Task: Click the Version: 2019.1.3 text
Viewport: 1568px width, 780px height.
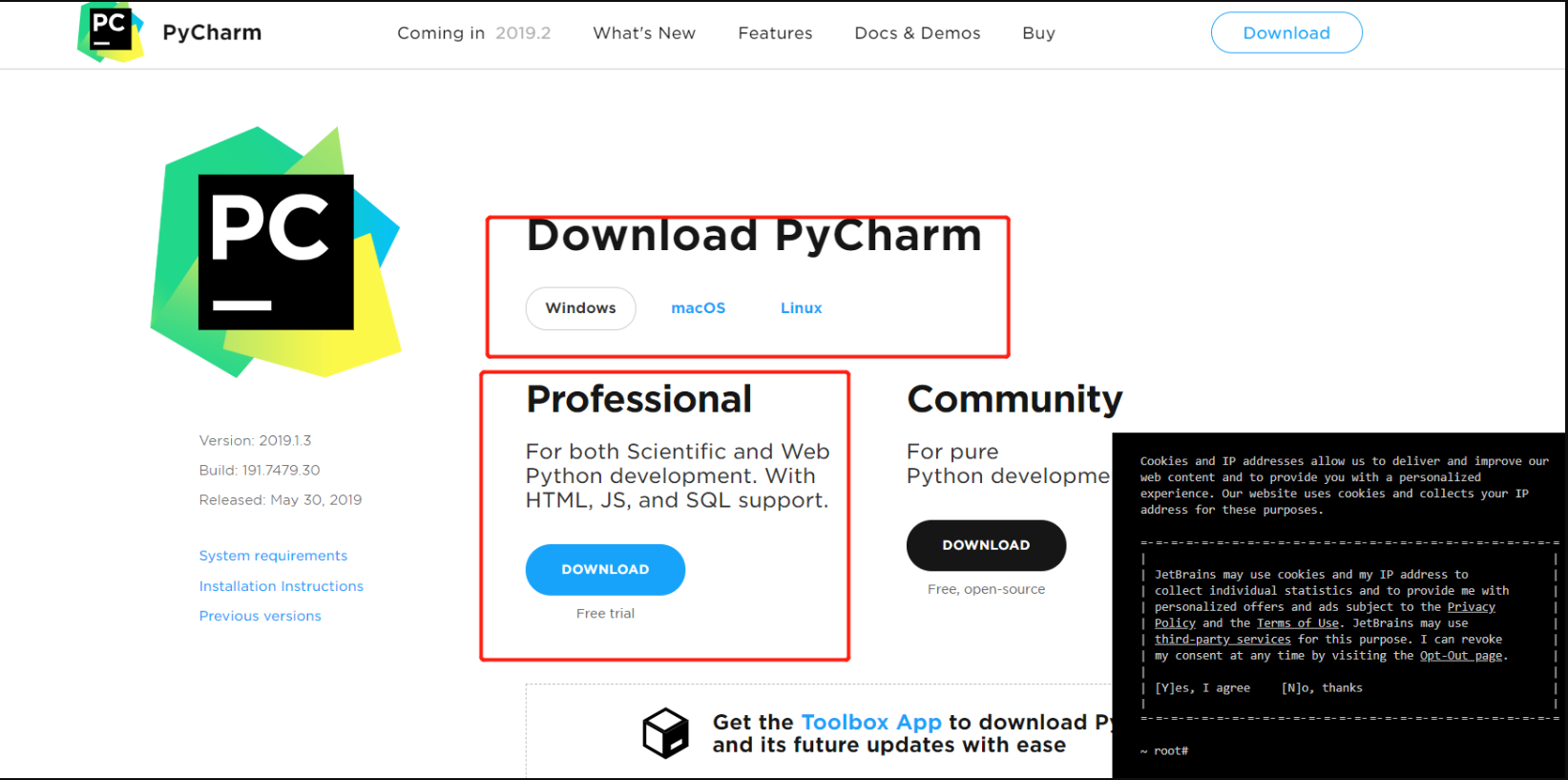Action: point(255,440)
